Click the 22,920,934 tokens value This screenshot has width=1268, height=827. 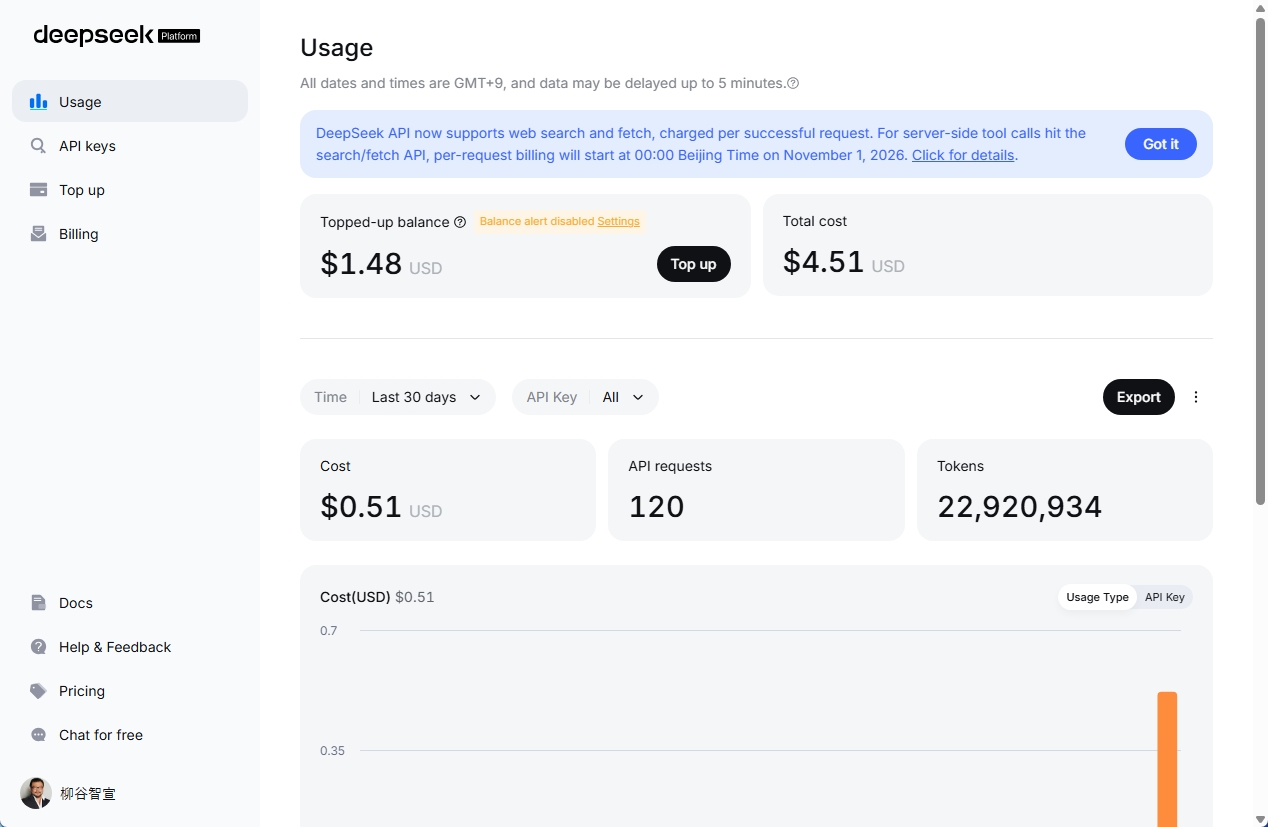[x=1019, y=507]
